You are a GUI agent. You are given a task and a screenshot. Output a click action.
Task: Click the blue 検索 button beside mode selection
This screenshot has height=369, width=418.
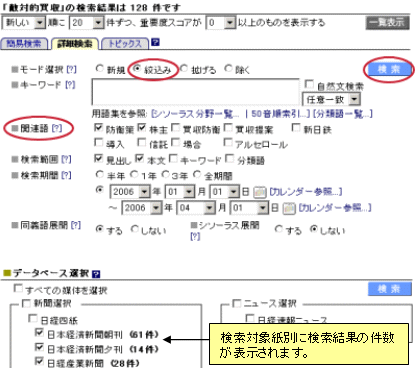point(389,69)
